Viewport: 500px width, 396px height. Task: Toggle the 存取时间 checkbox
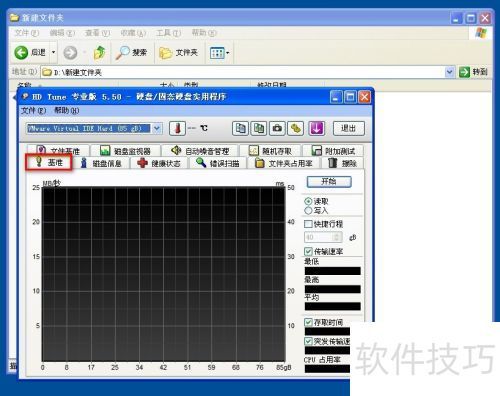tap(308, 322)
